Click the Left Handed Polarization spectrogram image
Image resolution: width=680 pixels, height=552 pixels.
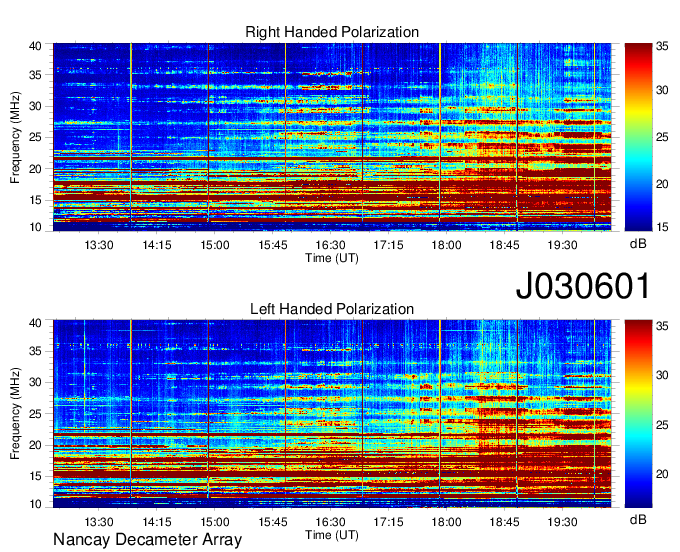click(x=332, y=414)
